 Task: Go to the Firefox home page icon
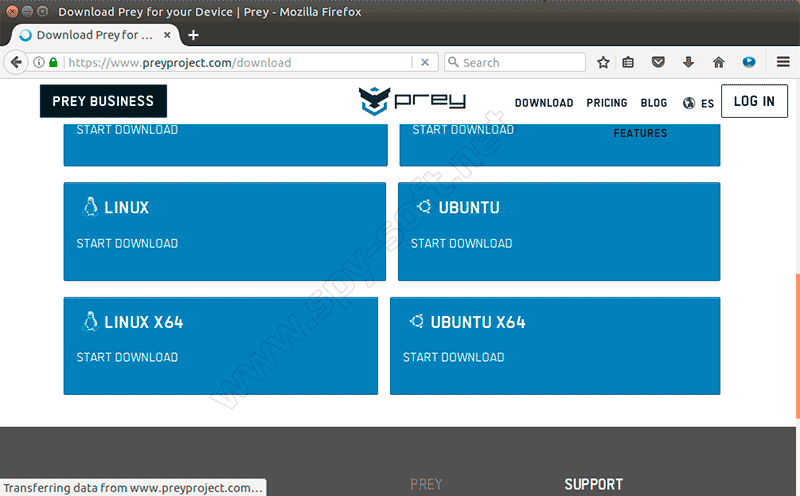(718, 62)
